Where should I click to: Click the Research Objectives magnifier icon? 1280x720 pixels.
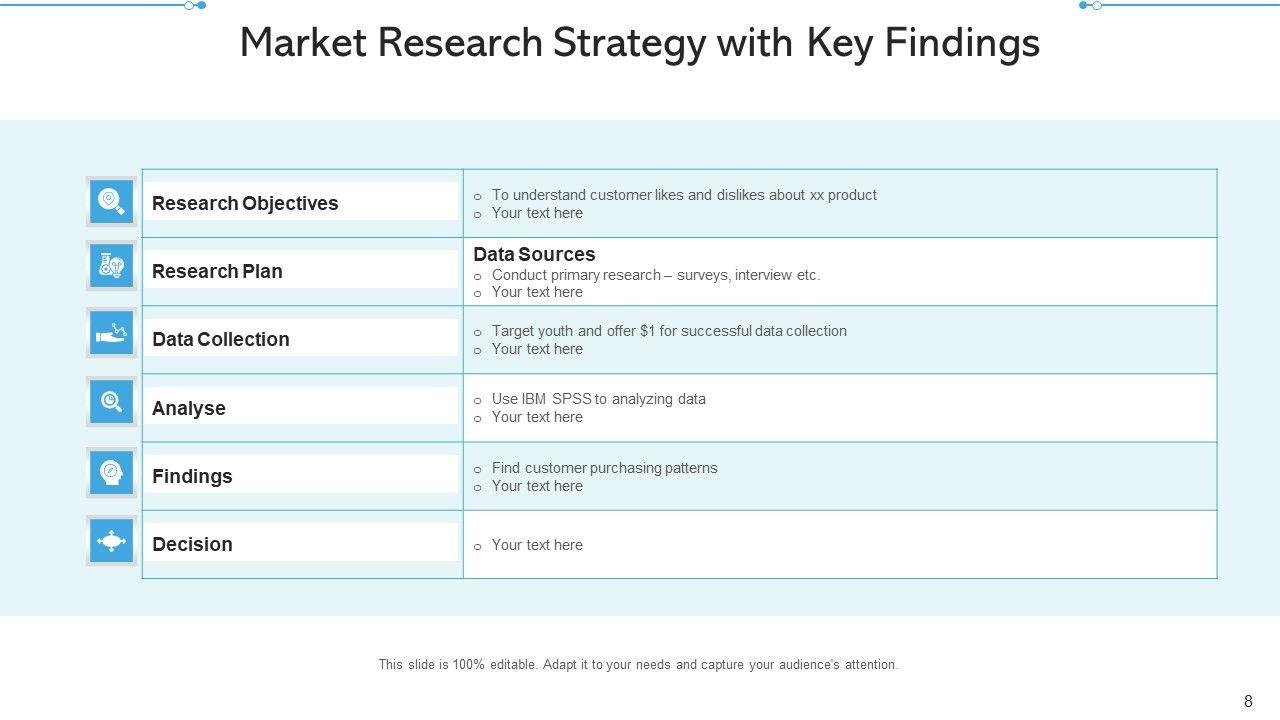(x=111, y=202)
